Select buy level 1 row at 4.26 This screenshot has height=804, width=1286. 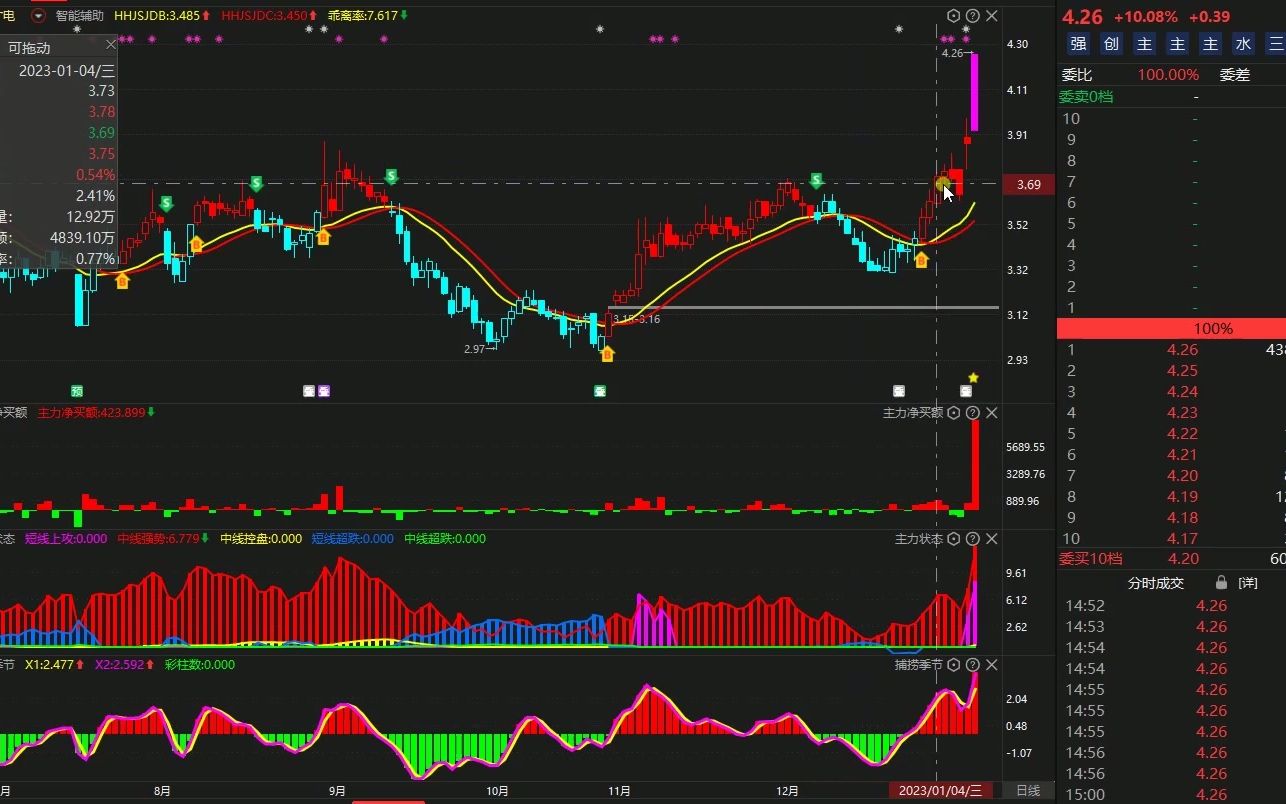pos(1171,350)
